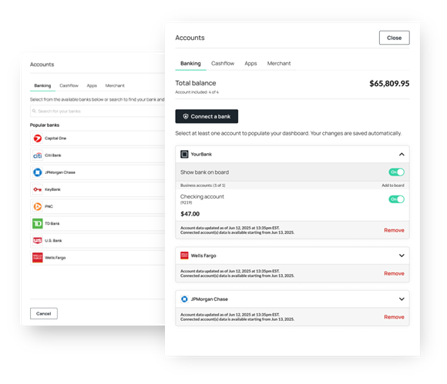The height and width of the screenshot is (384, 447).
Task: Toggle Show bank on board switch
Action: (396, 172)
